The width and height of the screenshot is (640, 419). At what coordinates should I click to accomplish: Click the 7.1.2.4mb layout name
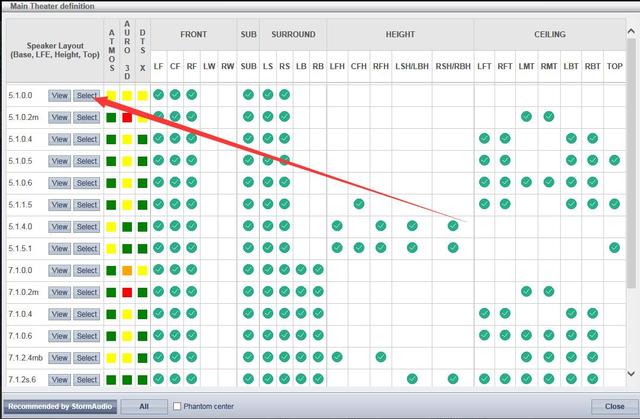click(25, 358)
